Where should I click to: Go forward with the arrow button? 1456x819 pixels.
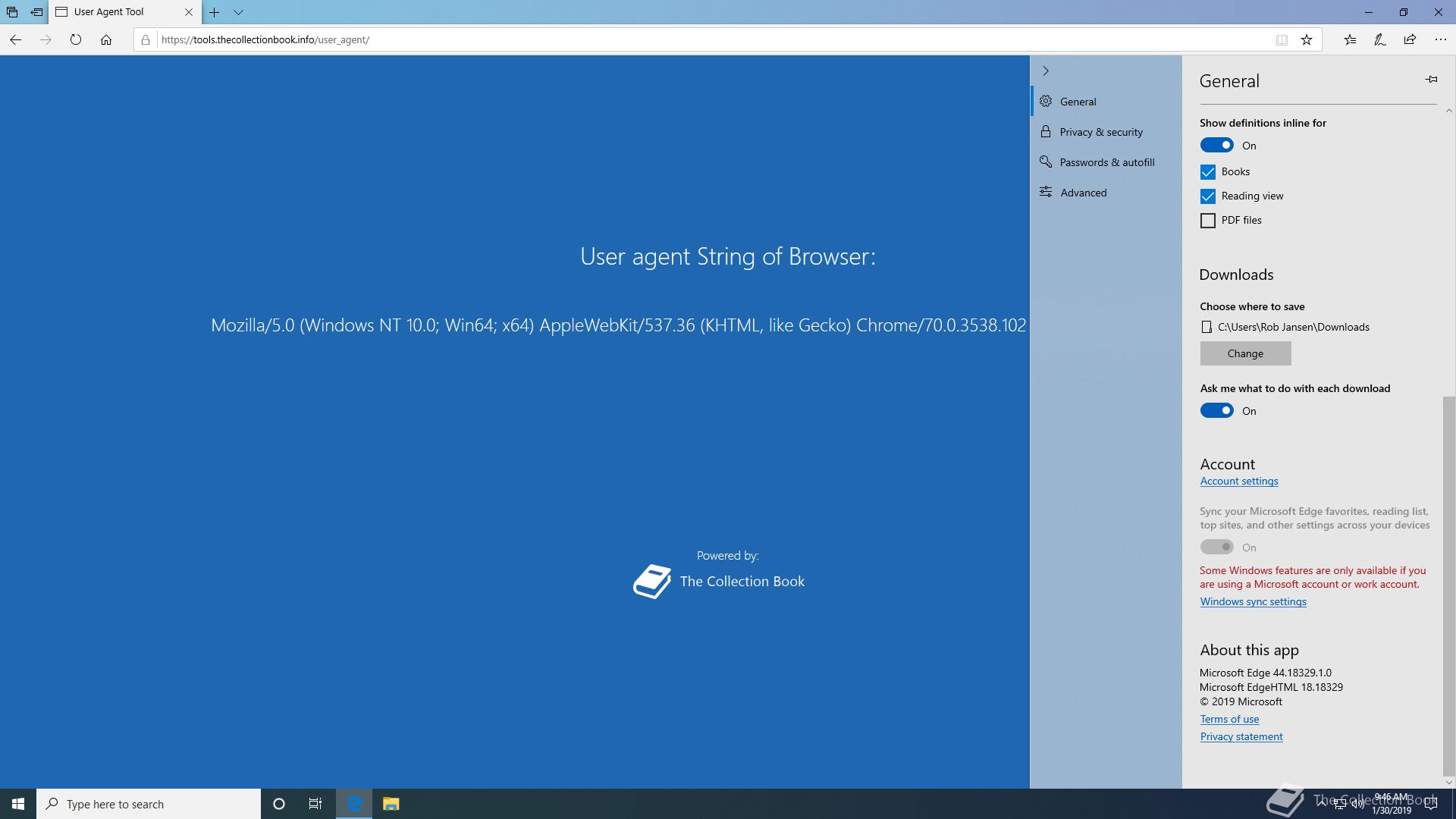pos(45,39)
